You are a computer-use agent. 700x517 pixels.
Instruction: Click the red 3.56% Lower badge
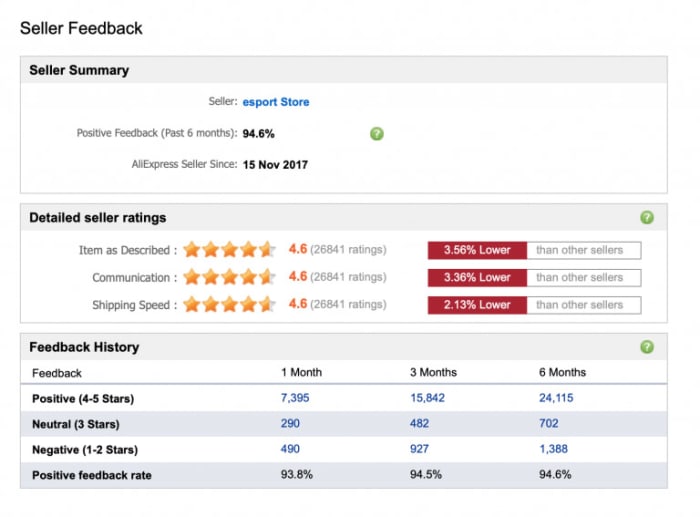pos(477,250)
